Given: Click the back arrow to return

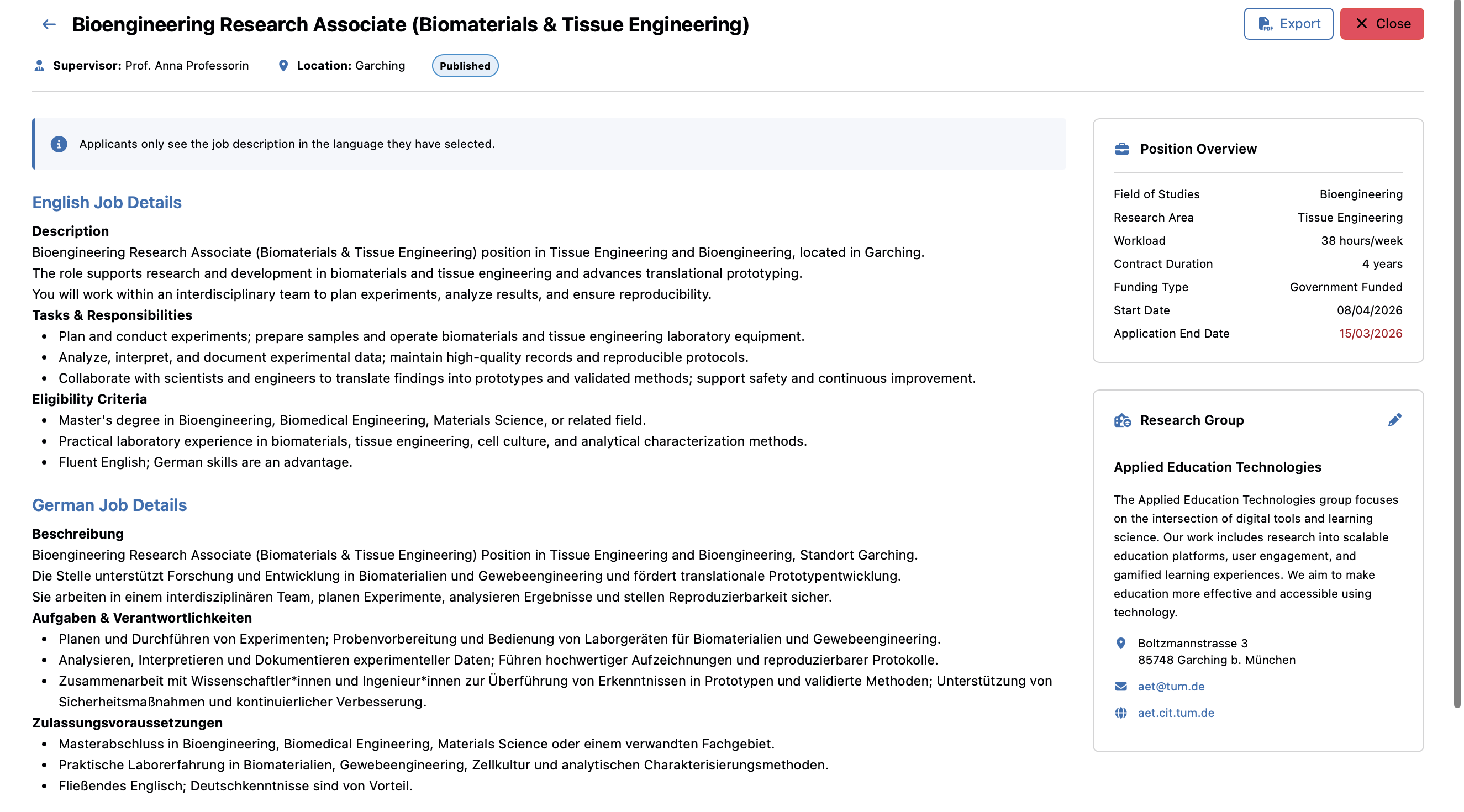Looking at the screenshot, I should pos(48,24).
